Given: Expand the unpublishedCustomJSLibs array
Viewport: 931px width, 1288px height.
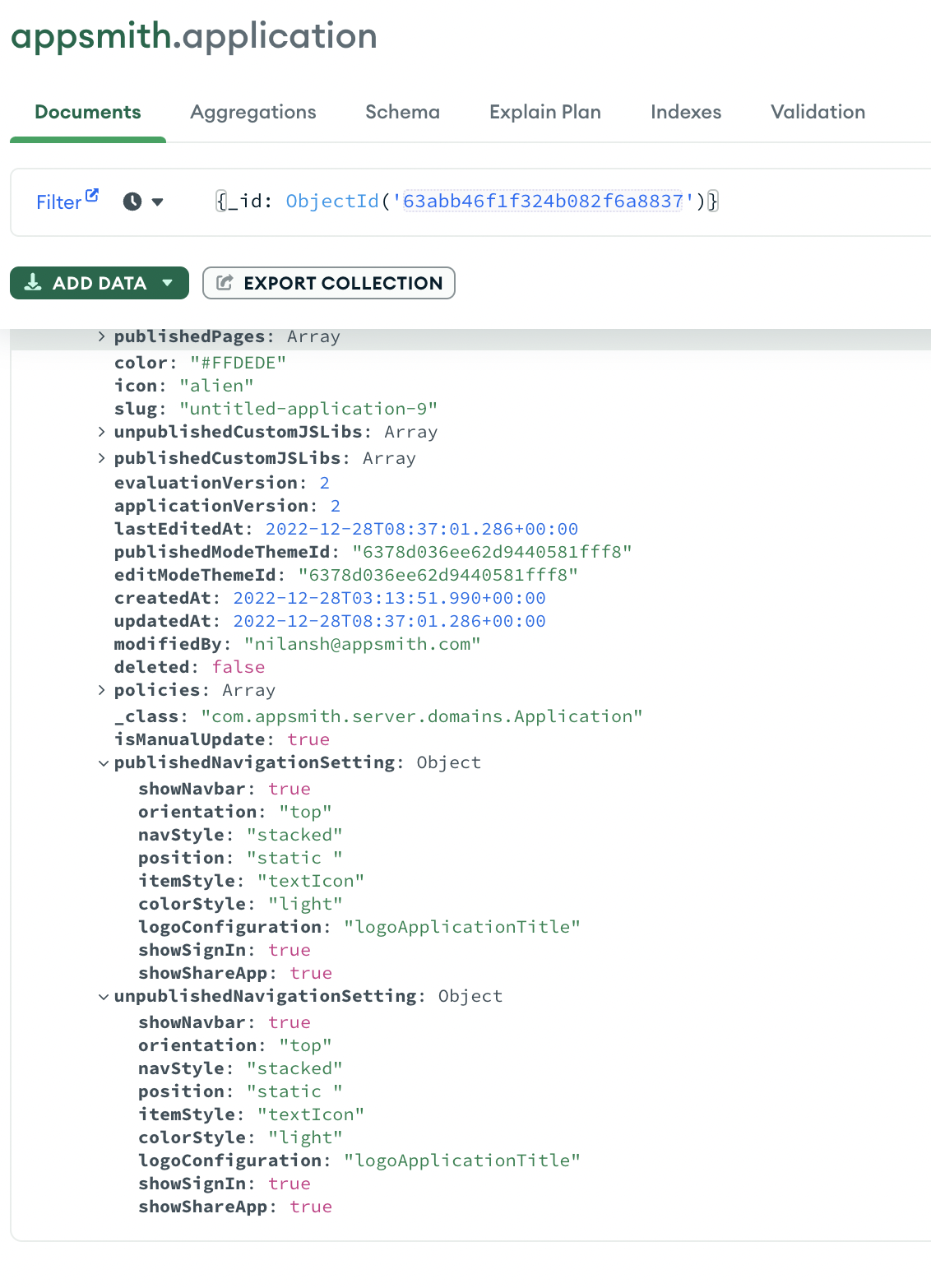Looking at the screenshot, I should point(102,432).
